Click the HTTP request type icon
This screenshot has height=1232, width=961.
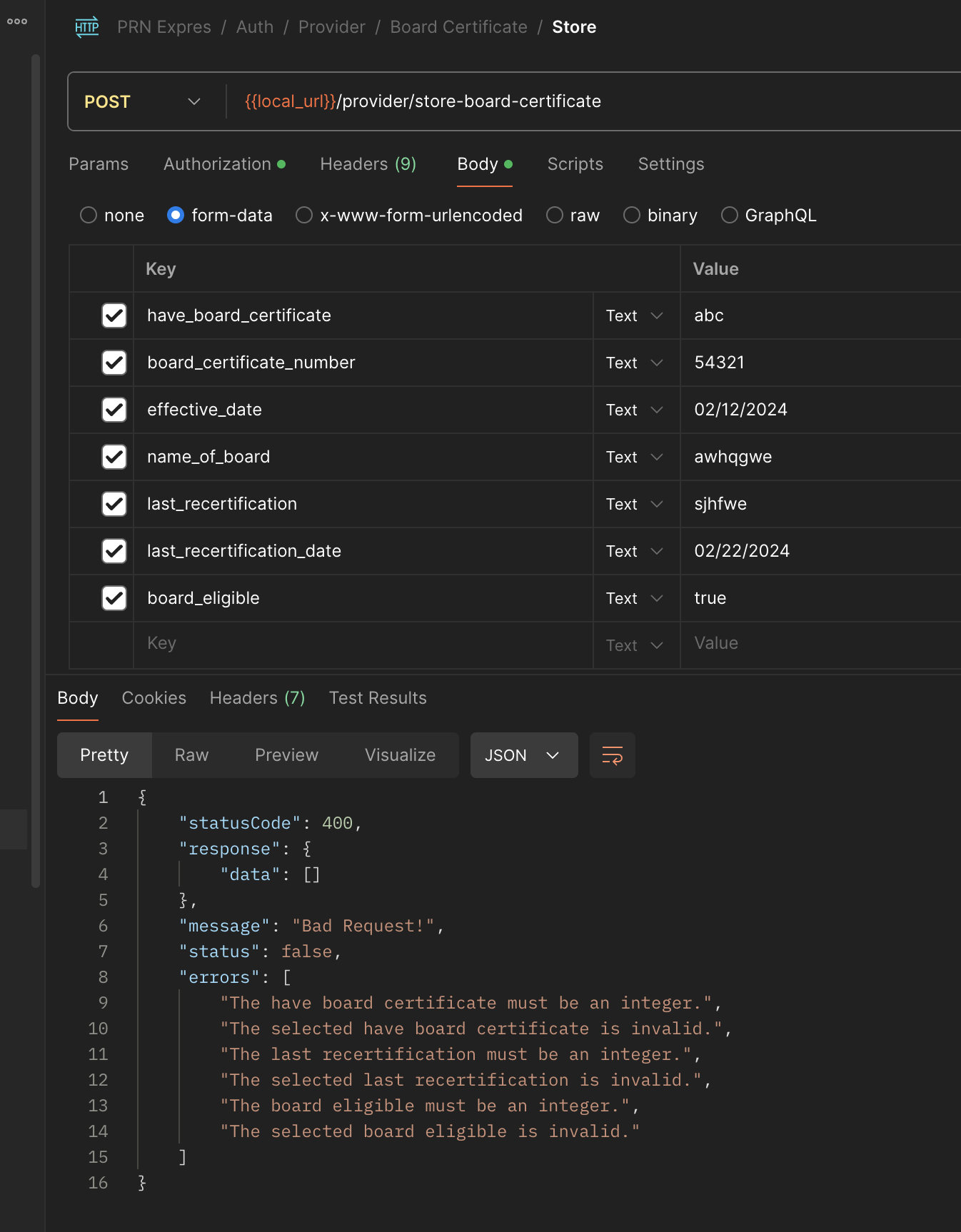coord(87,27)
